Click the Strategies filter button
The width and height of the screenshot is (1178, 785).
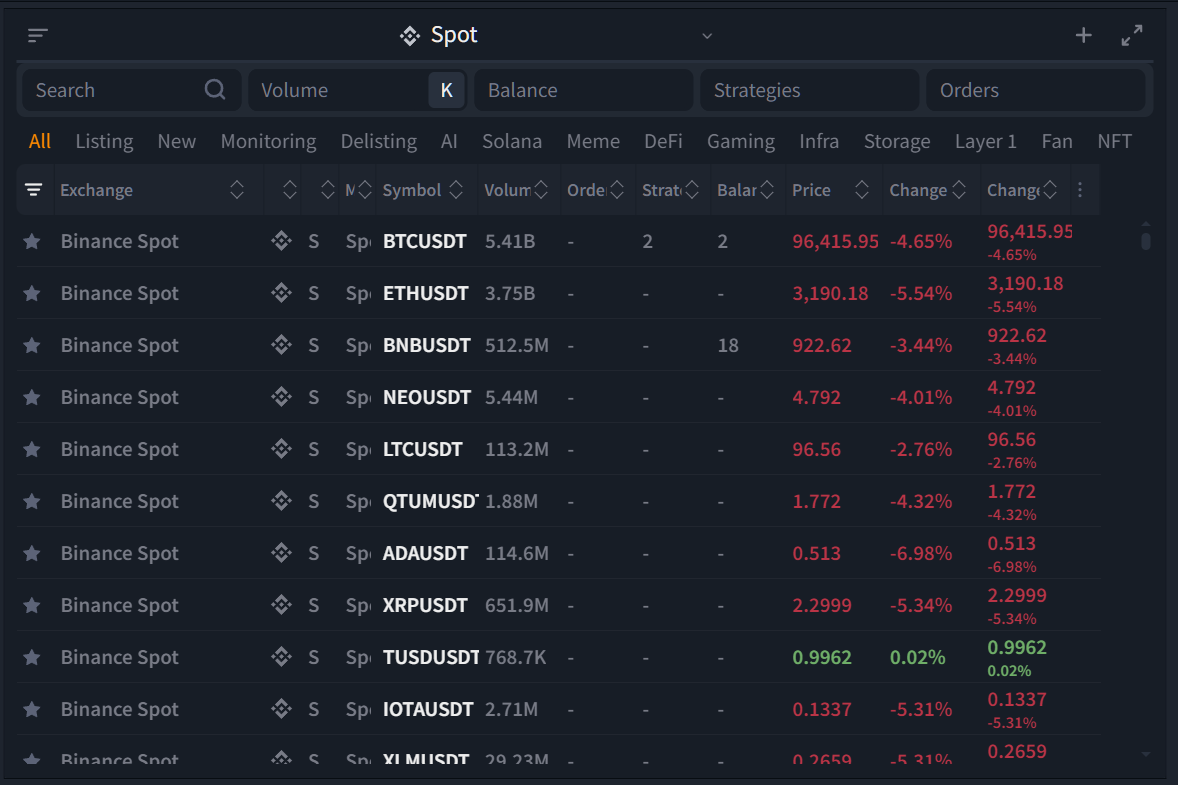click(809, 90)
